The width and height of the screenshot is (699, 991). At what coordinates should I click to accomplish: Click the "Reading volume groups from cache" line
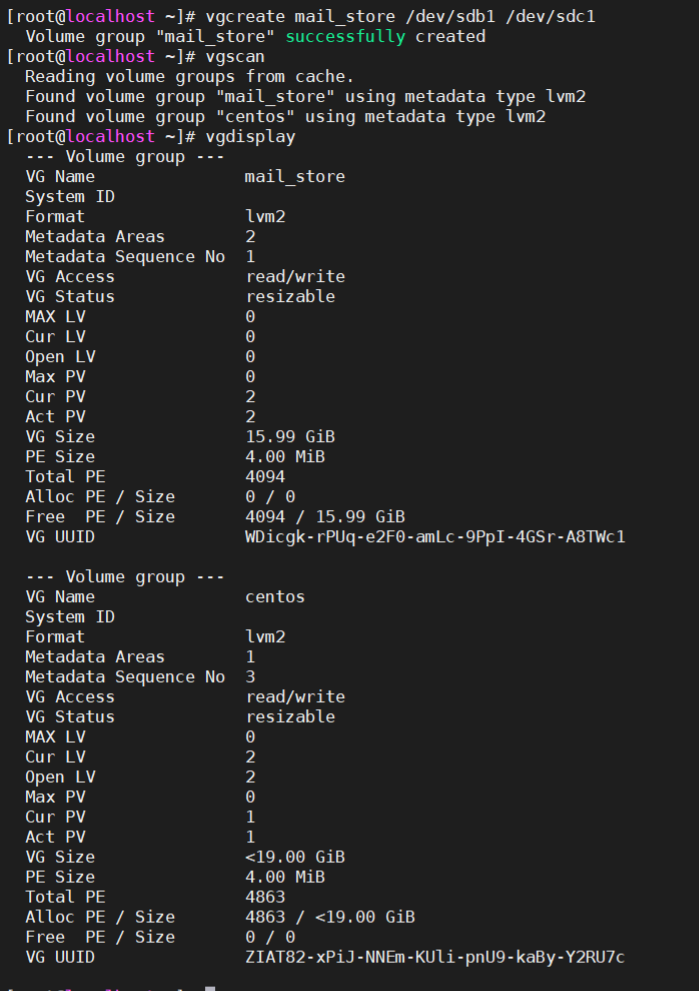click(189, 76)
